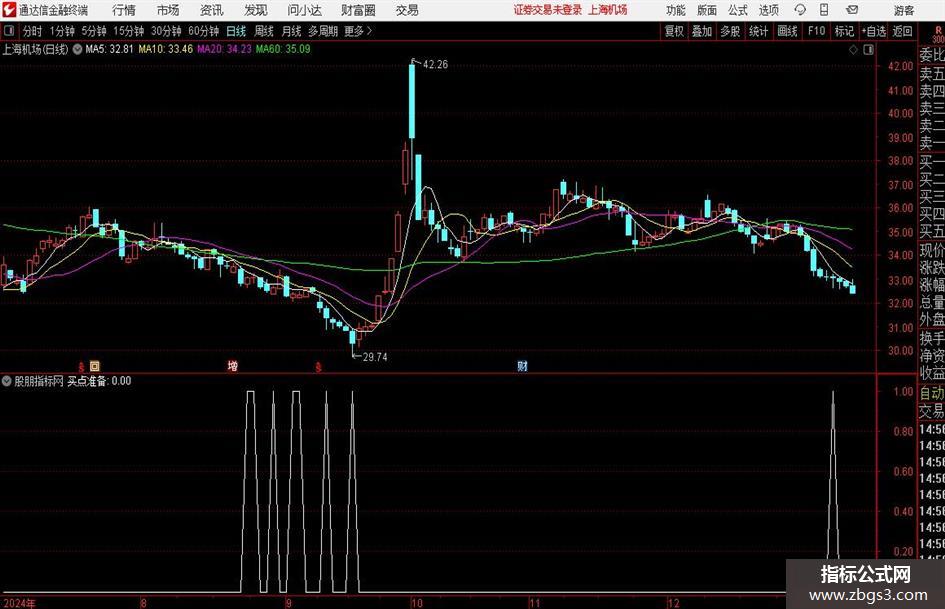945x609 pixels.
Task: Open the mobile phone icon
Action: pyautogui.click(x=824, y=10)
